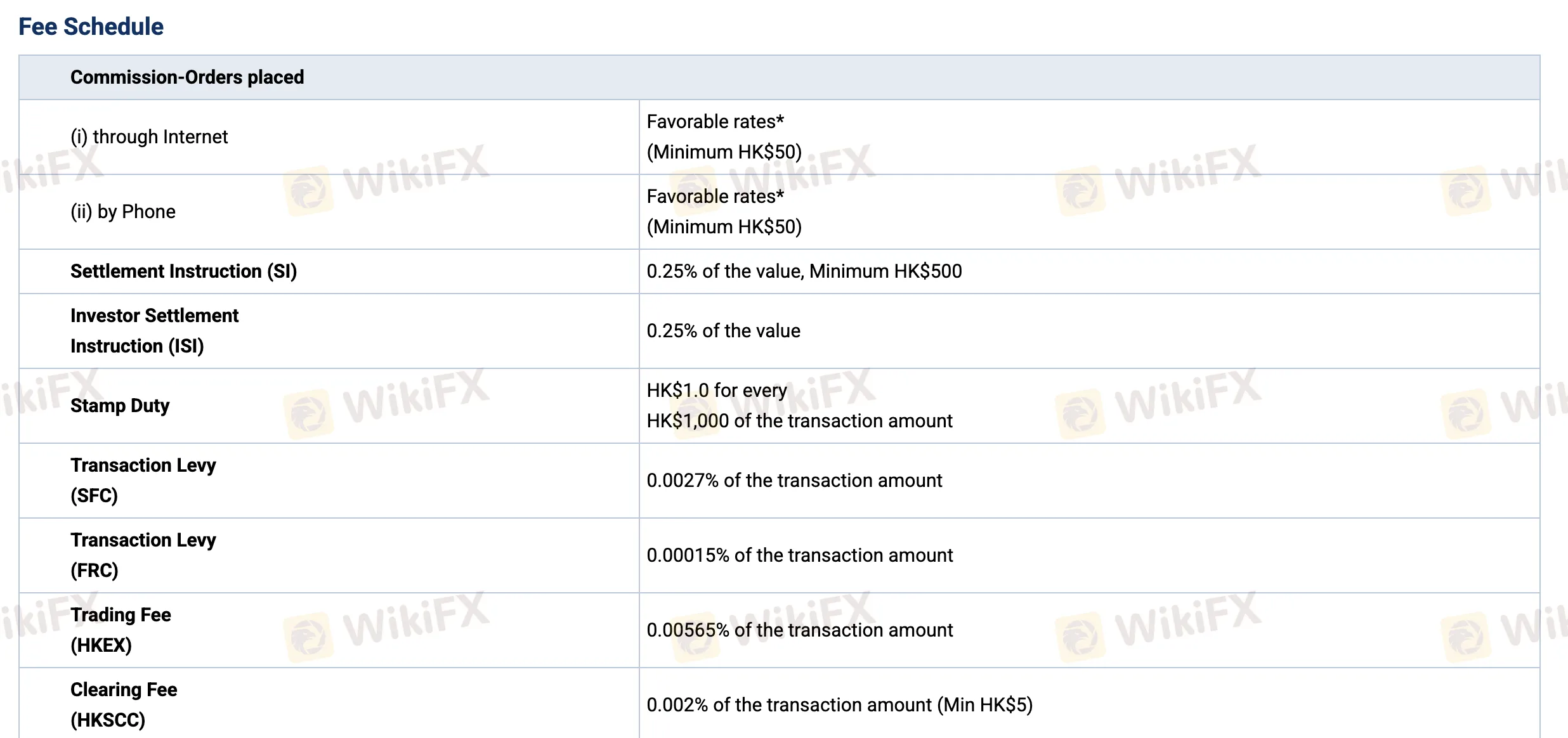Click the Transaction Levy (FRC) label
The height and width of the screenshot is (738, 1568).
pyautogui.click(x=143, y=555)
